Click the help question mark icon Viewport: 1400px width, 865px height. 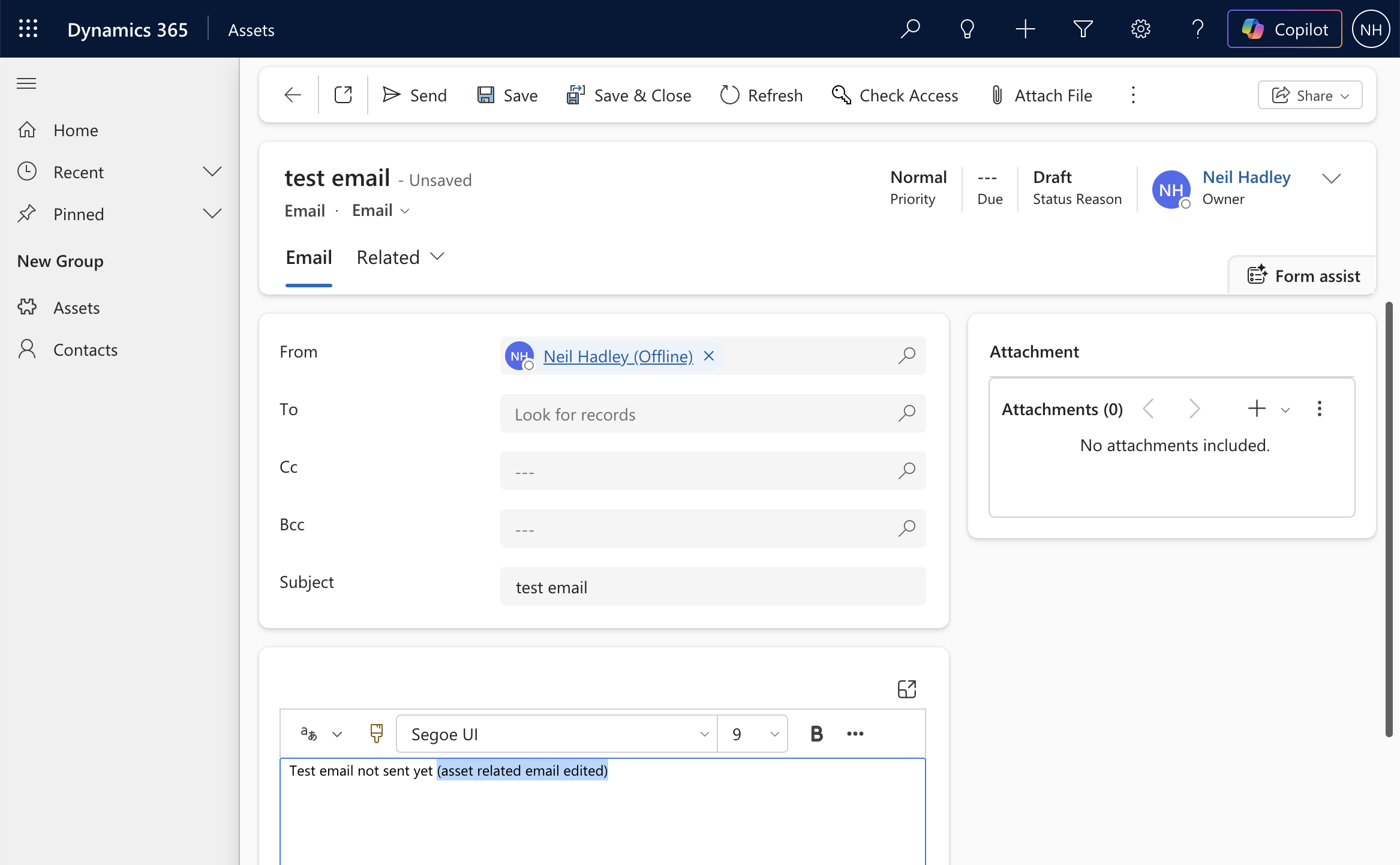1197,29
